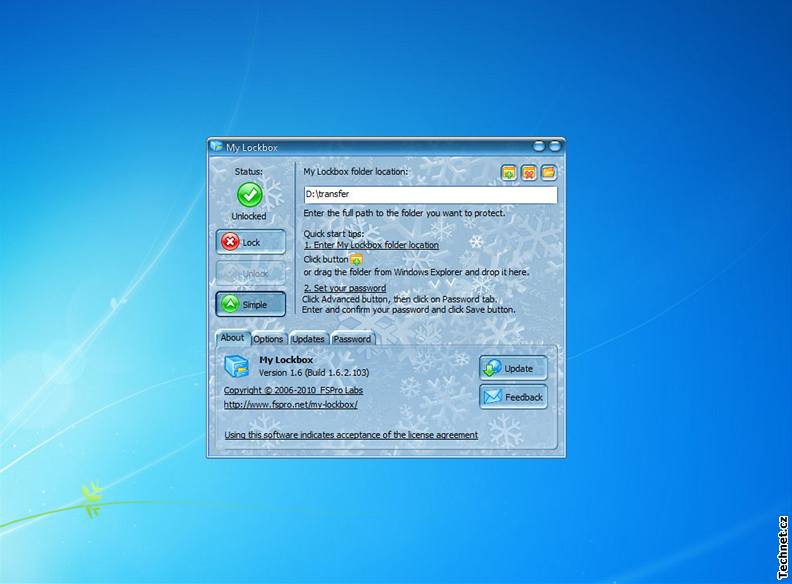Viewport: 792px width, 584px height.
Task: Click the My Lockbox title bar icon
Action: (216, 147)
